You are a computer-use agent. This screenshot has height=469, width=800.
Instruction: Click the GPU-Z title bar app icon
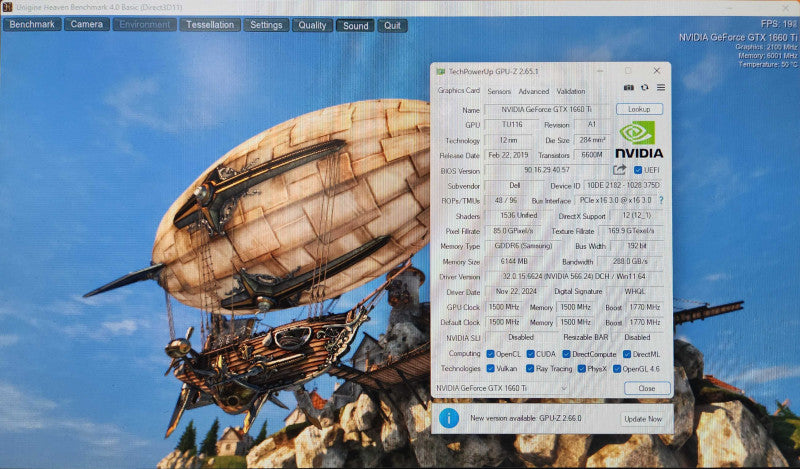[440, 71]
